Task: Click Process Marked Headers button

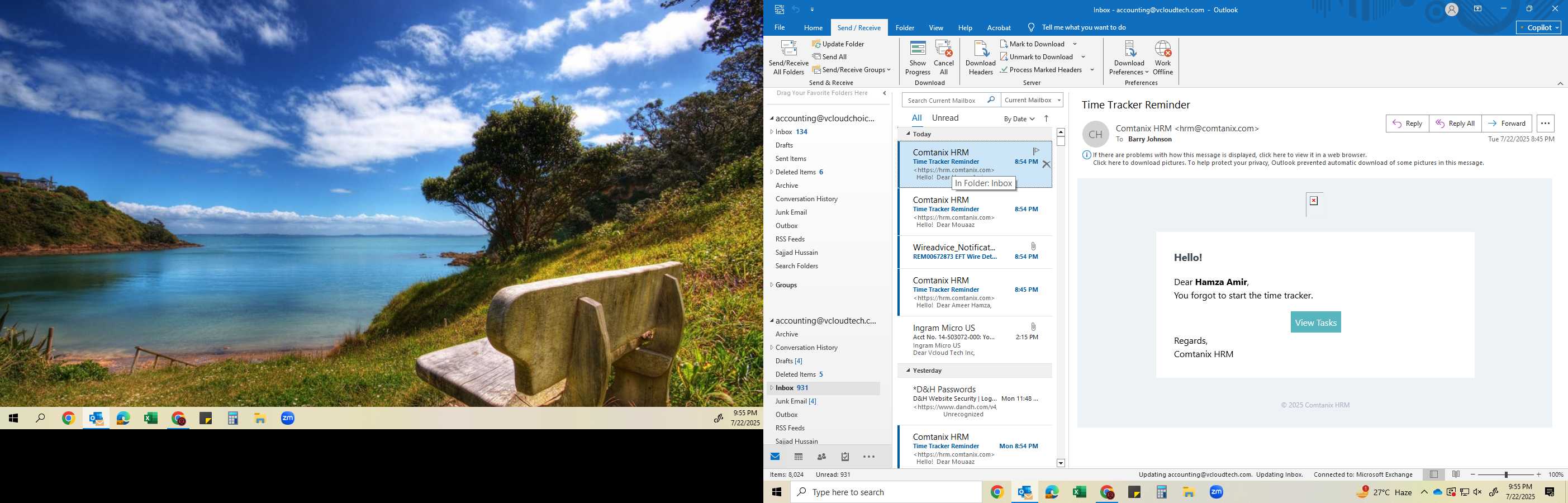Action: click(x=1041, y=69)
